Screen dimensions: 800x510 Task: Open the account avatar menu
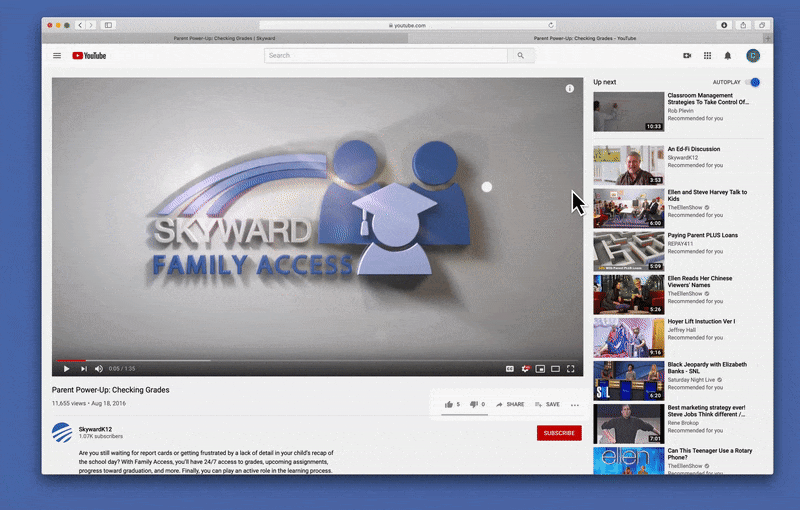click(x=753, y=56)
